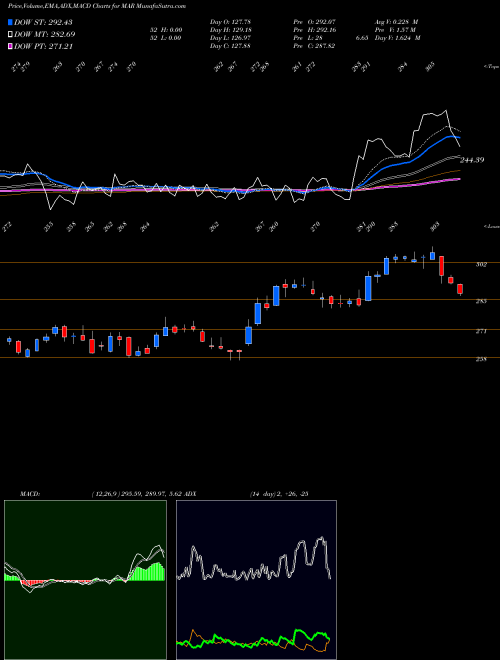Click the magenta DOW PT legend square
The height and width of the screenshot is (660, 500).
point(10,46)
